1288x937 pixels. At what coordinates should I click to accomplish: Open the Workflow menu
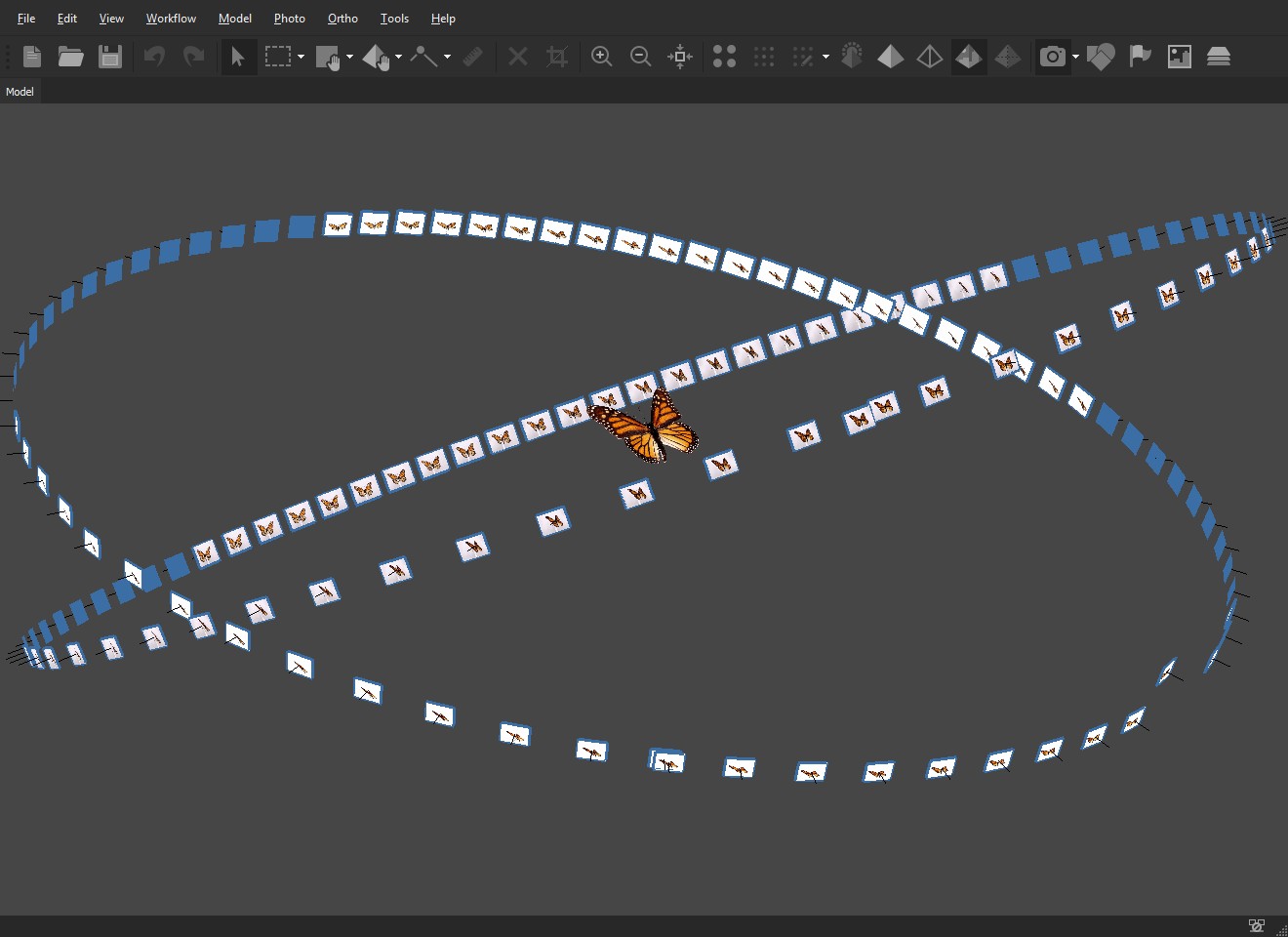tap(171, 19)
